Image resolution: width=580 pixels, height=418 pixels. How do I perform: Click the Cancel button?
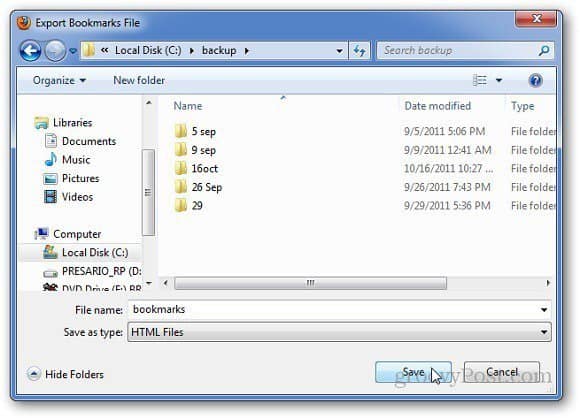click(502, 372)
